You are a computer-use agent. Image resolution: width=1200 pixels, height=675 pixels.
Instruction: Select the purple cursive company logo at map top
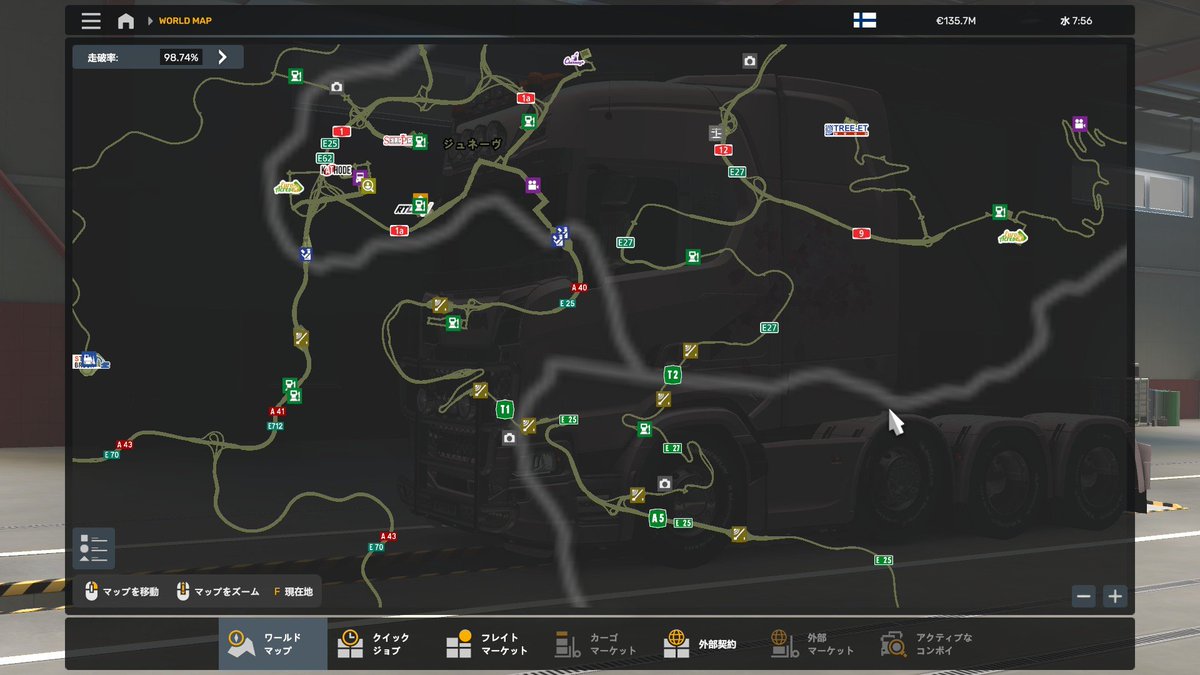click(x=574, y=60)
